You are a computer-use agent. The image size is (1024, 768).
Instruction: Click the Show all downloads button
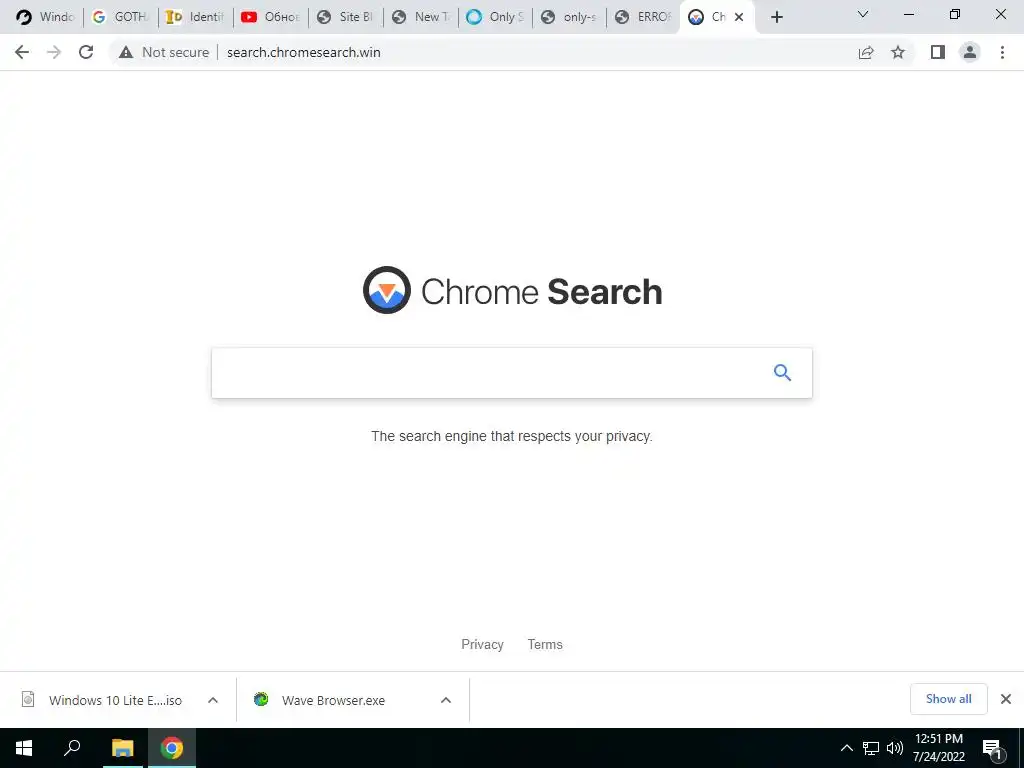coord(948,699)
